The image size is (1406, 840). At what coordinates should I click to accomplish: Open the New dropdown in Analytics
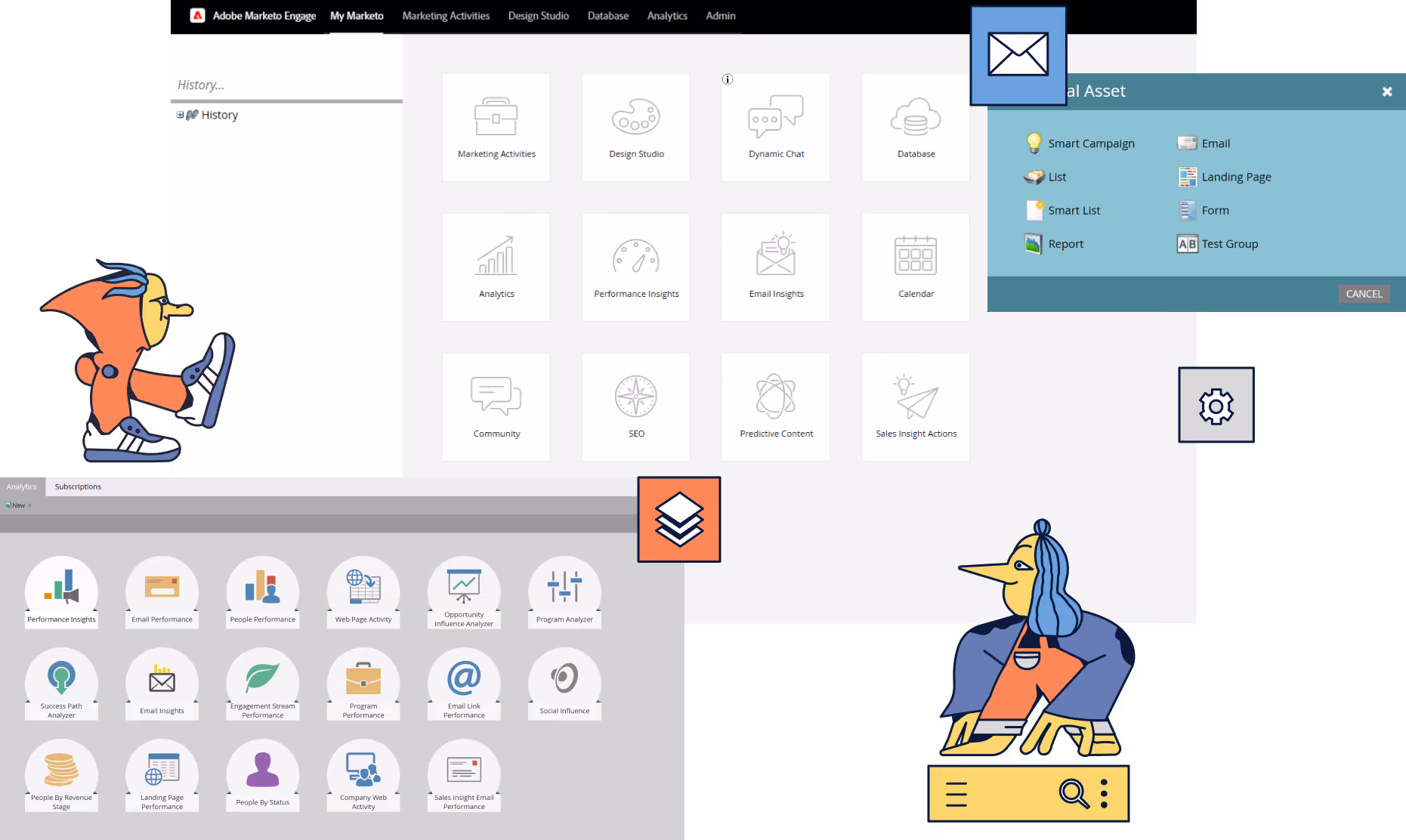click(19, 505)
